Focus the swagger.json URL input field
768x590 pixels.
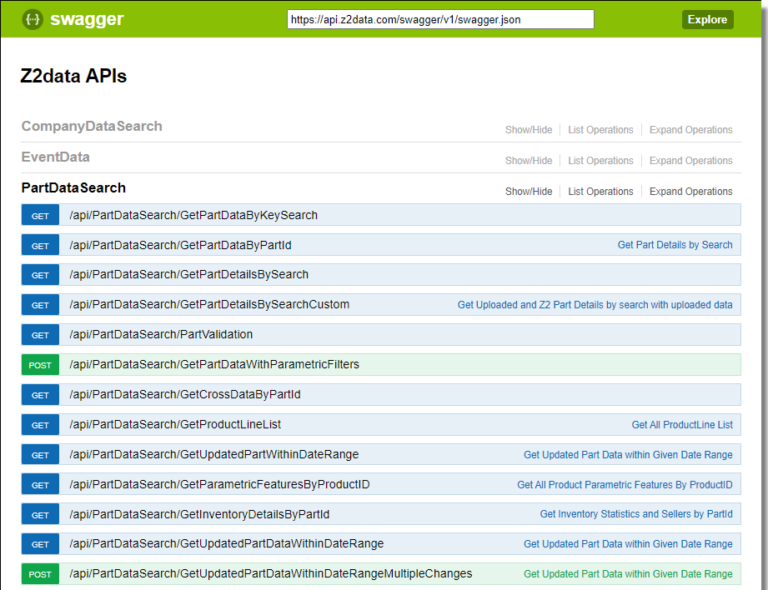pos(440,19)
